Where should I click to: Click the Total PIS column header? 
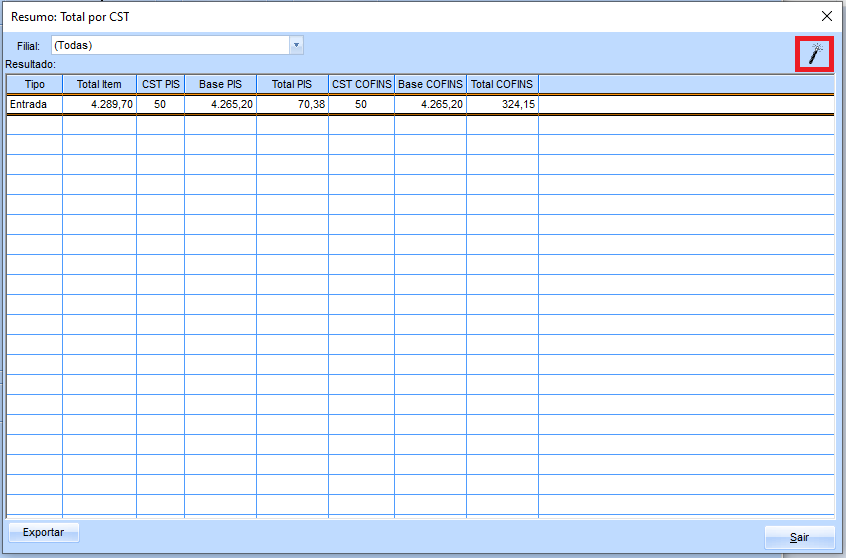(x=292, y=84)
